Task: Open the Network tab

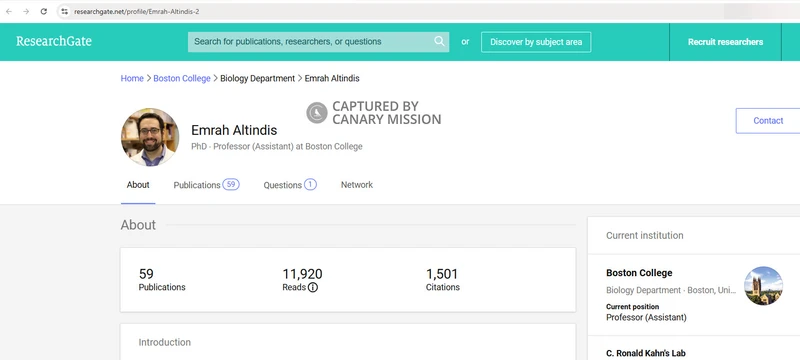Action: tap(357, 185)
